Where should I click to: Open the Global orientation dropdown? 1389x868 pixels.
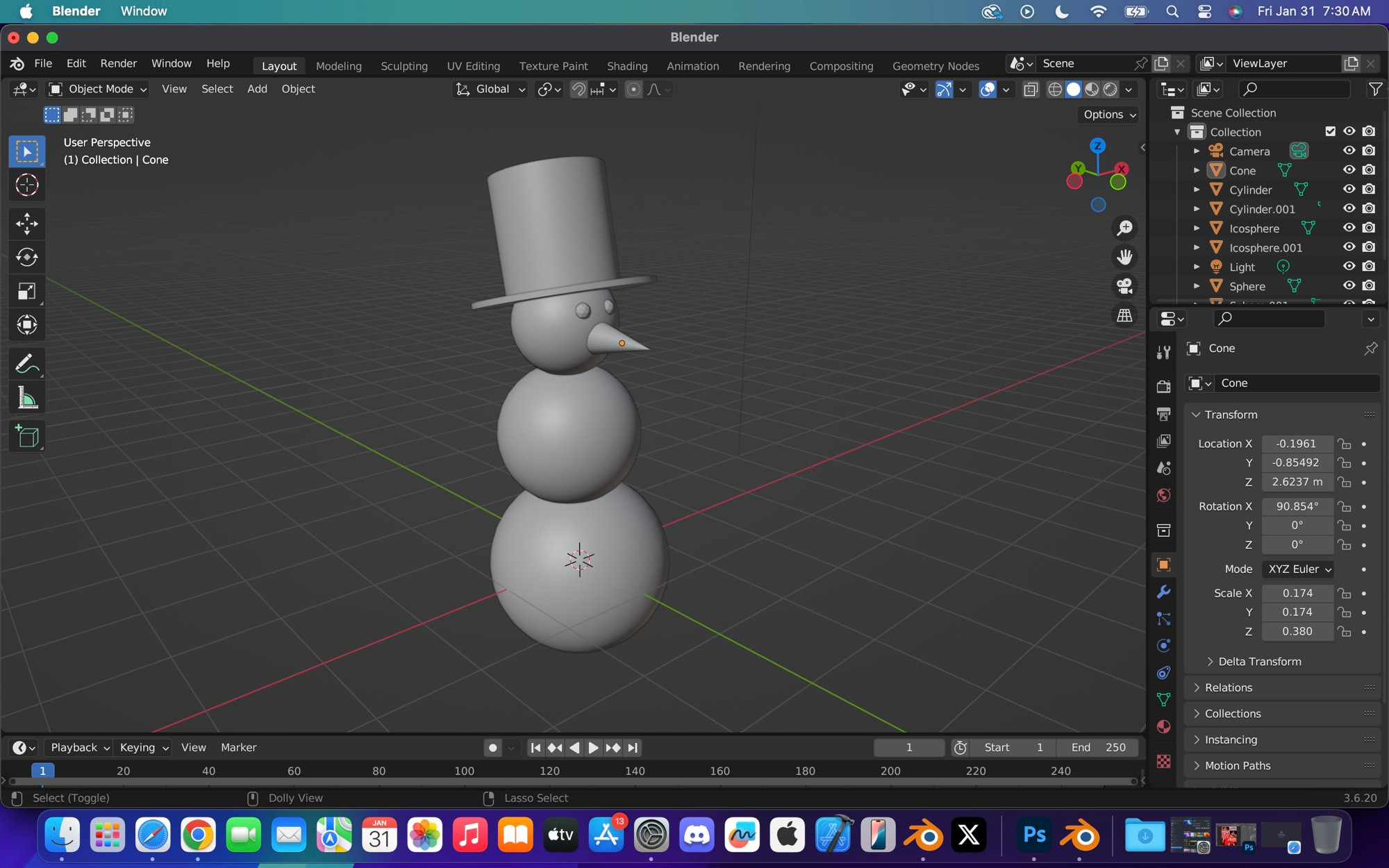490,89
